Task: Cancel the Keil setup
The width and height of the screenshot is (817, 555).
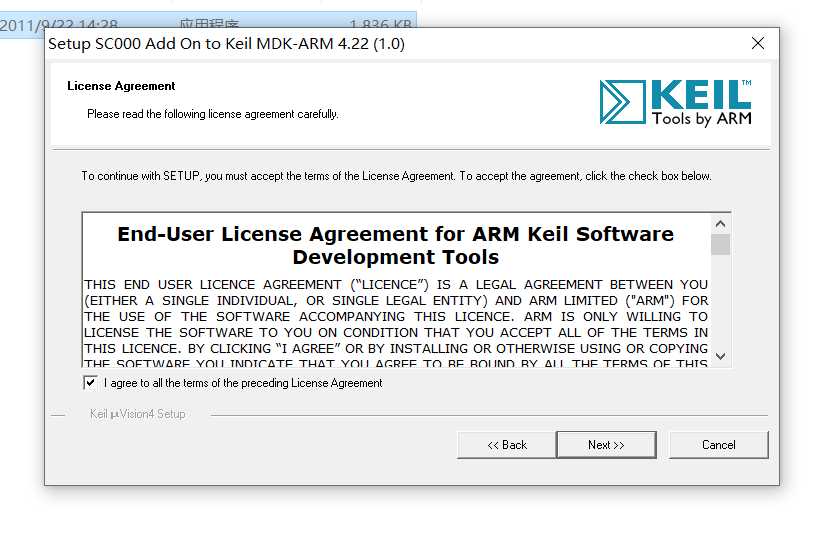Action: pos(719,445)
